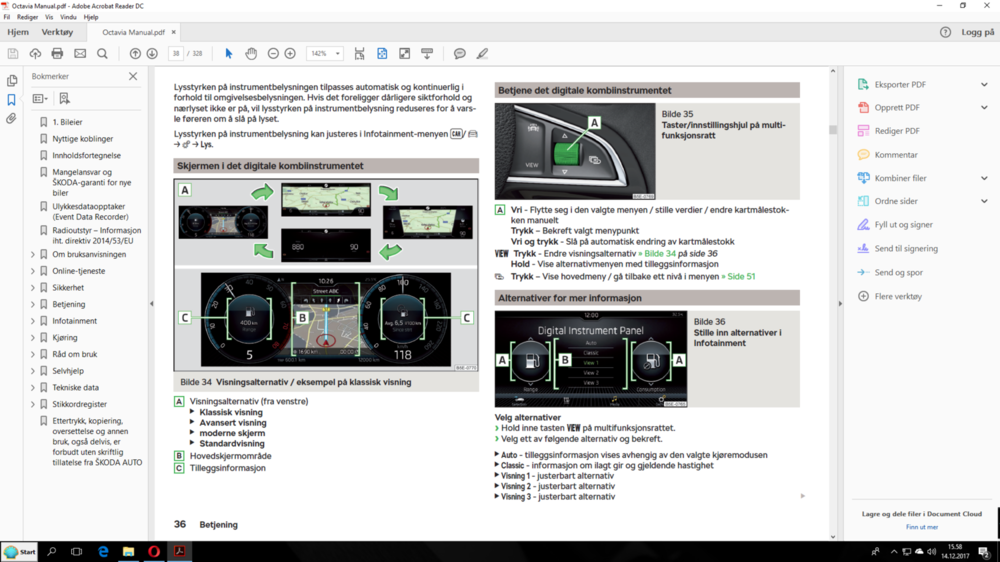Click the page number input field

pyautogui.click(x=176, y=54)
